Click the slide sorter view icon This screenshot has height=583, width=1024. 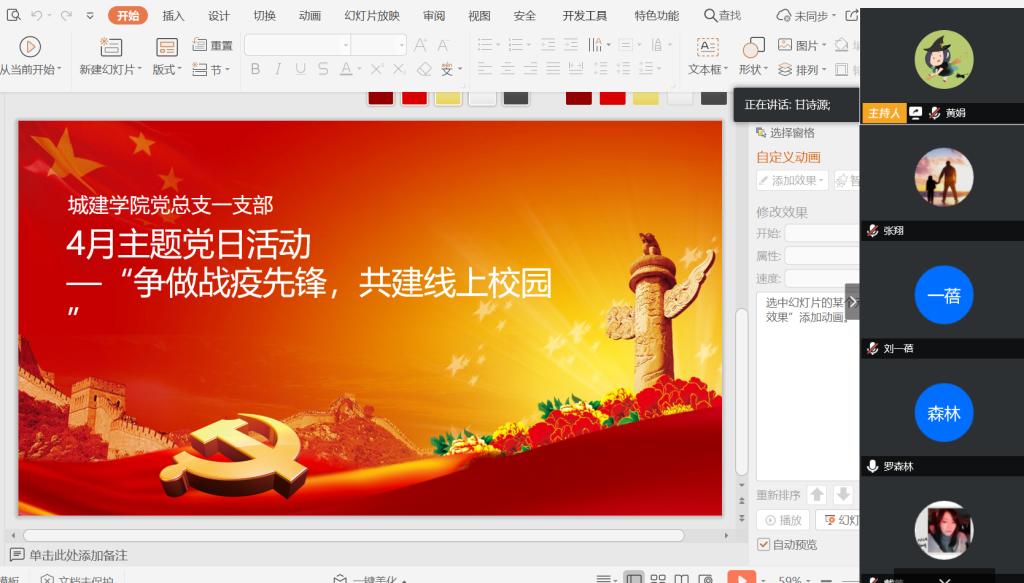point(658,579)
